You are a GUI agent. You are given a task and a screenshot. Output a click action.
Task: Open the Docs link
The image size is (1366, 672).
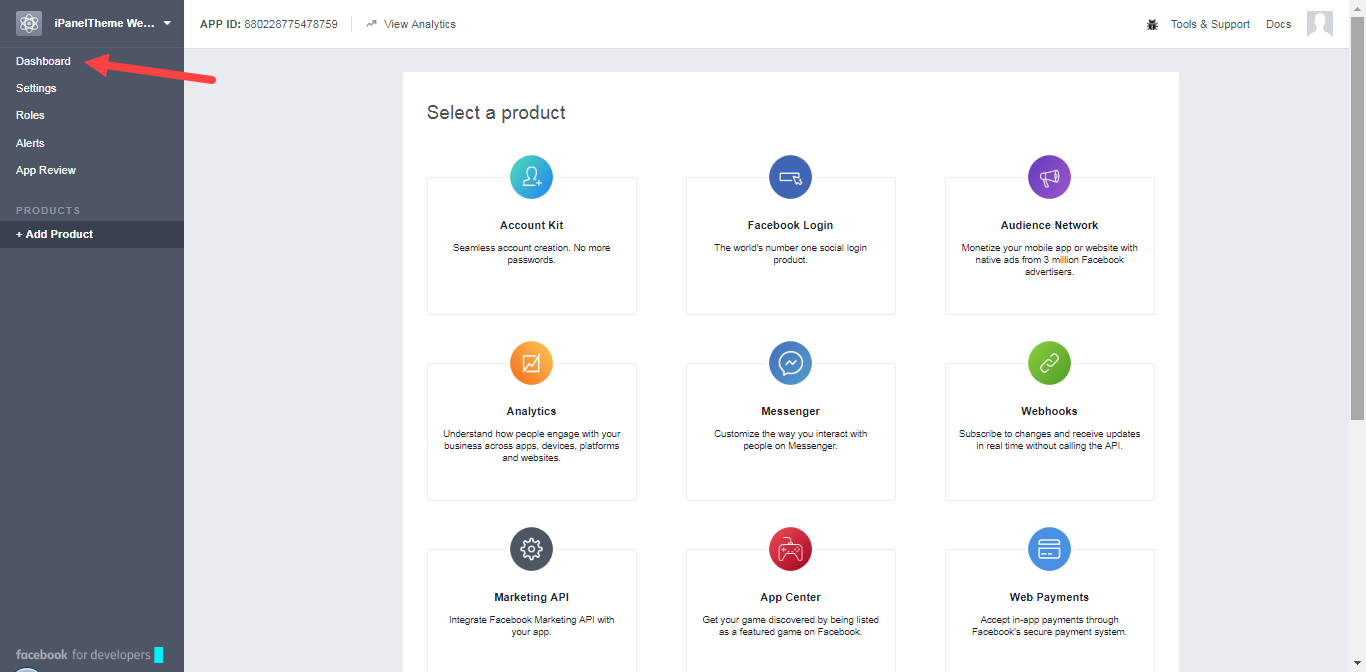[1278, 24]
